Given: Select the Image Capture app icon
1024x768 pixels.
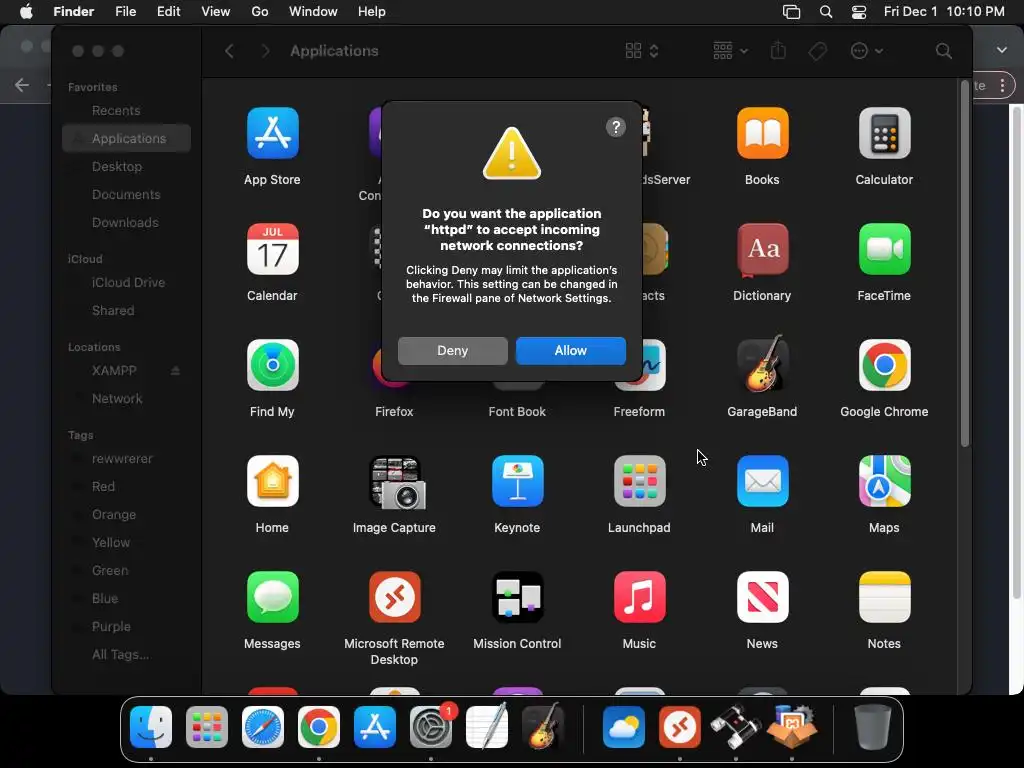Looking at the screenshot, I should (x=396, y=483).
